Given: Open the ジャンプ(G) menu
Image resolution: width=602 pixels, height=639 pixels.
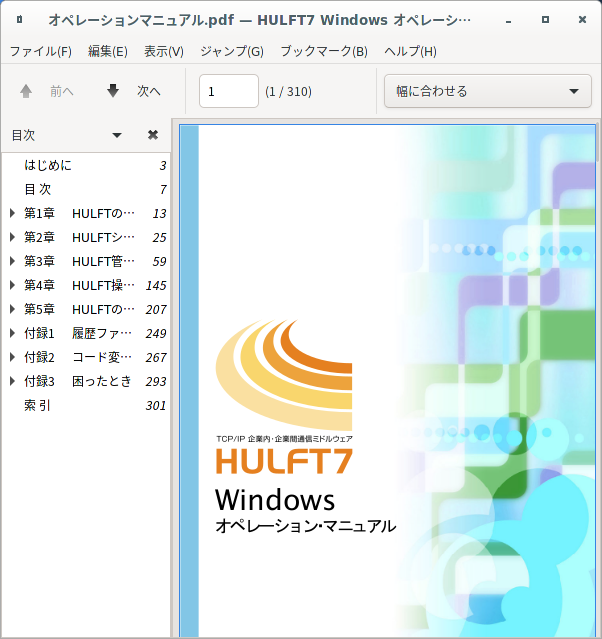Looking at the screenshot, I should 232,51.
